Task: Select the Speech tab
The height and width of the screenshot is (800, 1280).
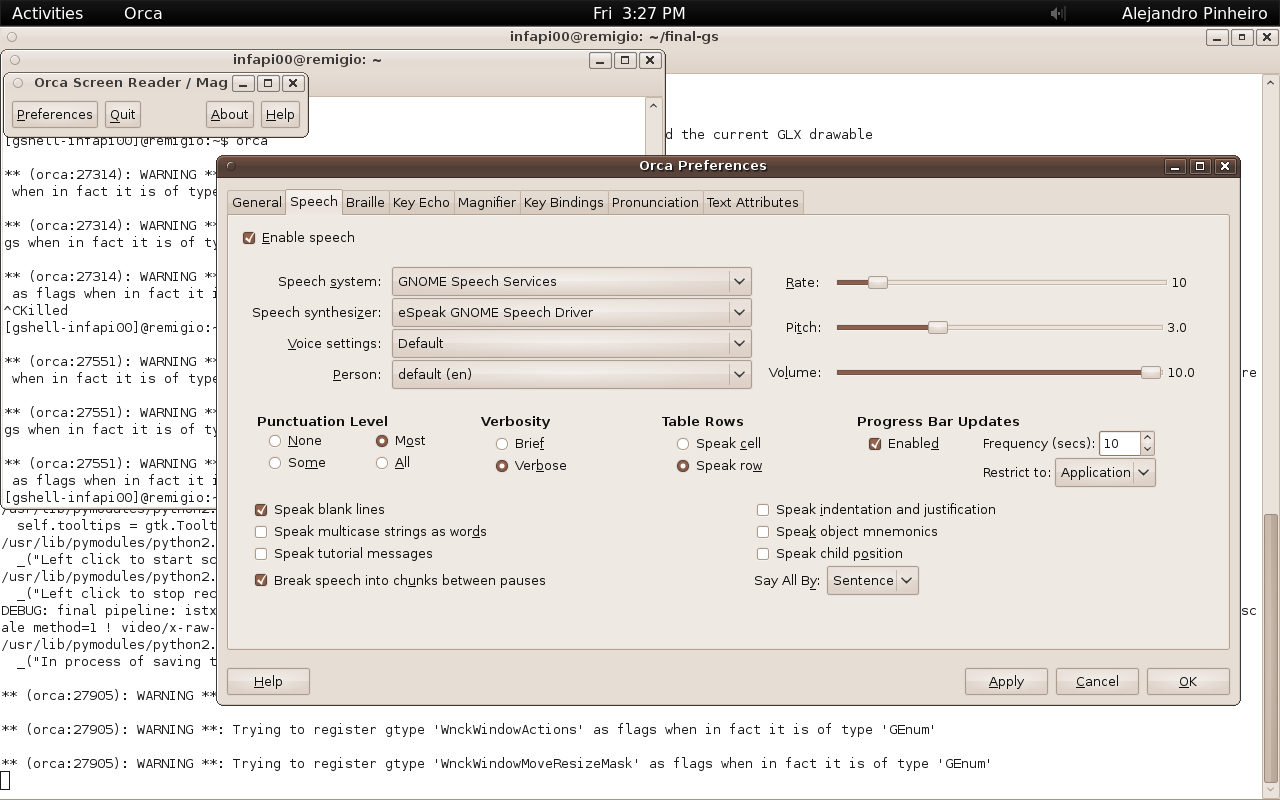Action: tap(314, 201)
